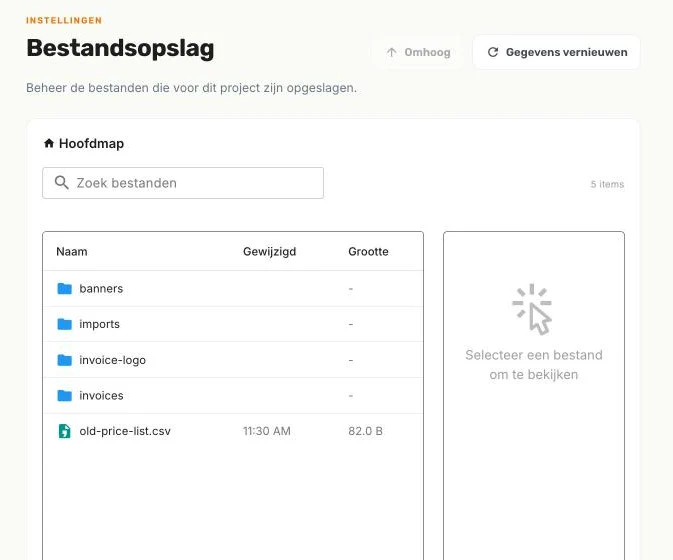Click the Gewijzigd column header
The image size is (673, 560).
[x=270, y=251]
